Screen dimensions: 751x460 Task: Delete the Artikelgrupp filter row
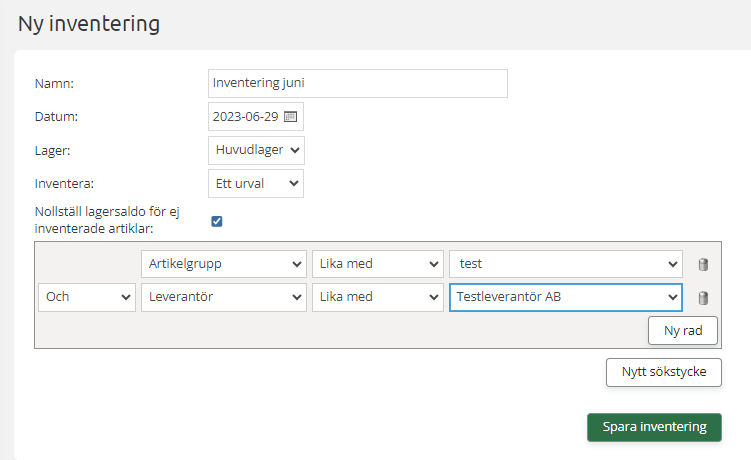click(x=703, y=265)
